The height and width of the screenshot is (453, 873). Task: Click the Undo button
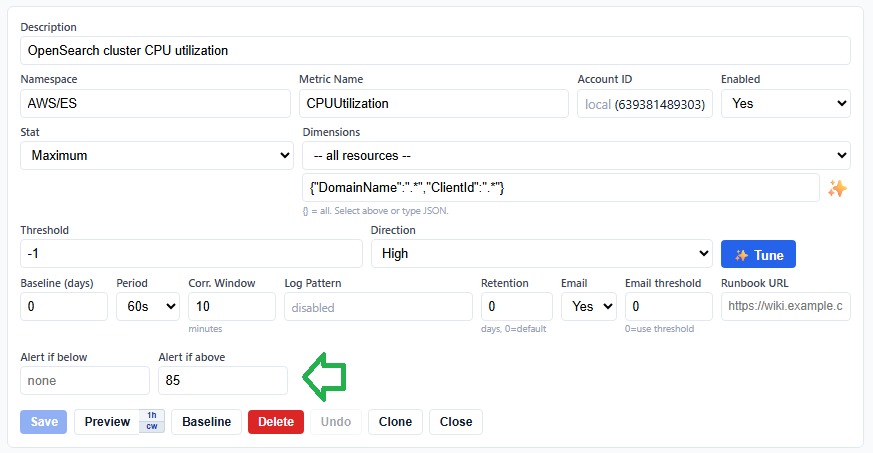point(336,422)
